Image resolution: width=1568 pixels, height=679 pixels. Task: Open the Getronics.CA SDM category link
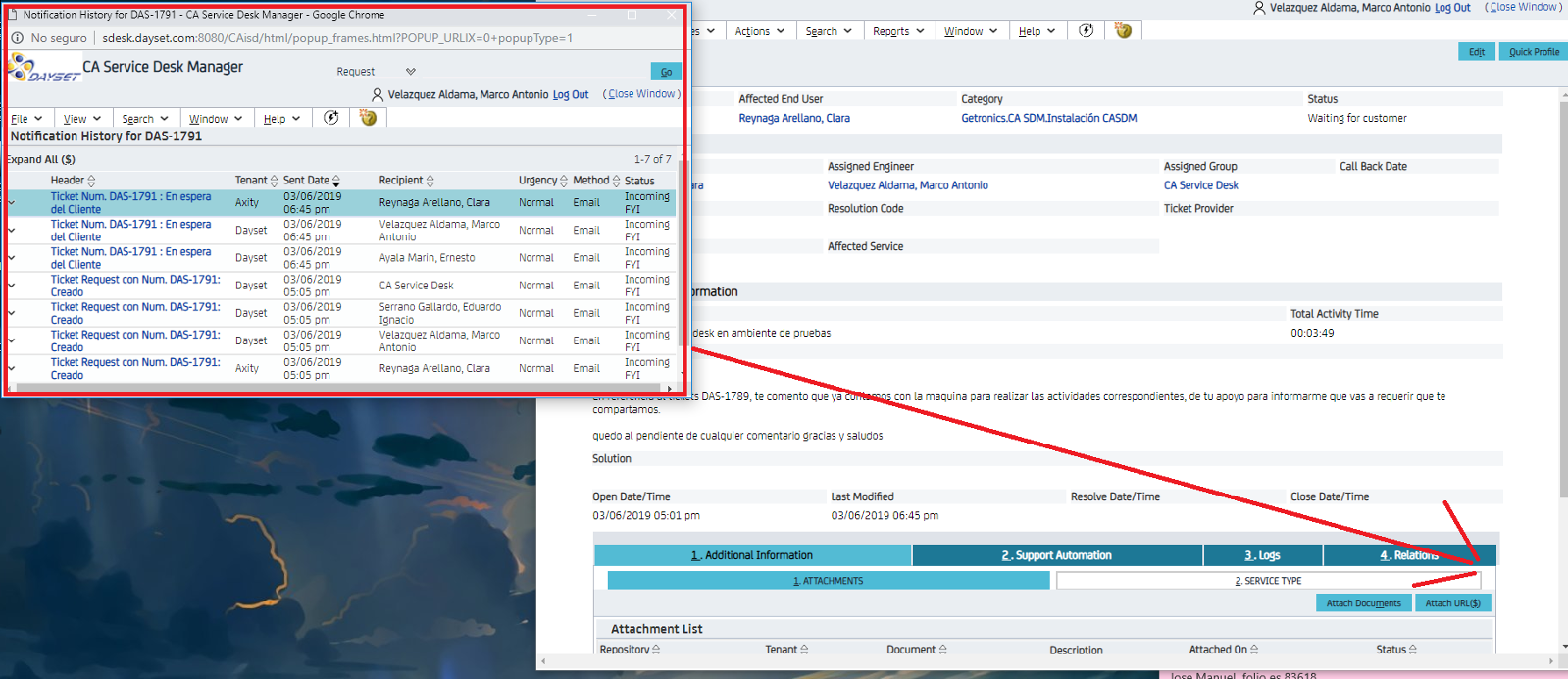tap(1049, 118)
